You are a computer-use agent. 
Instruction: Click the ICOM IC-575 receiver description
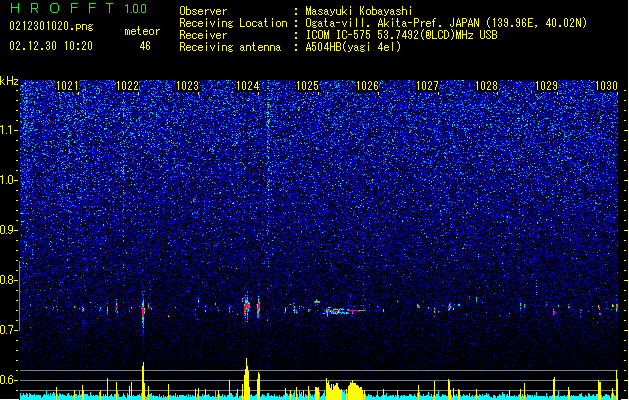(x=401, y=35)
